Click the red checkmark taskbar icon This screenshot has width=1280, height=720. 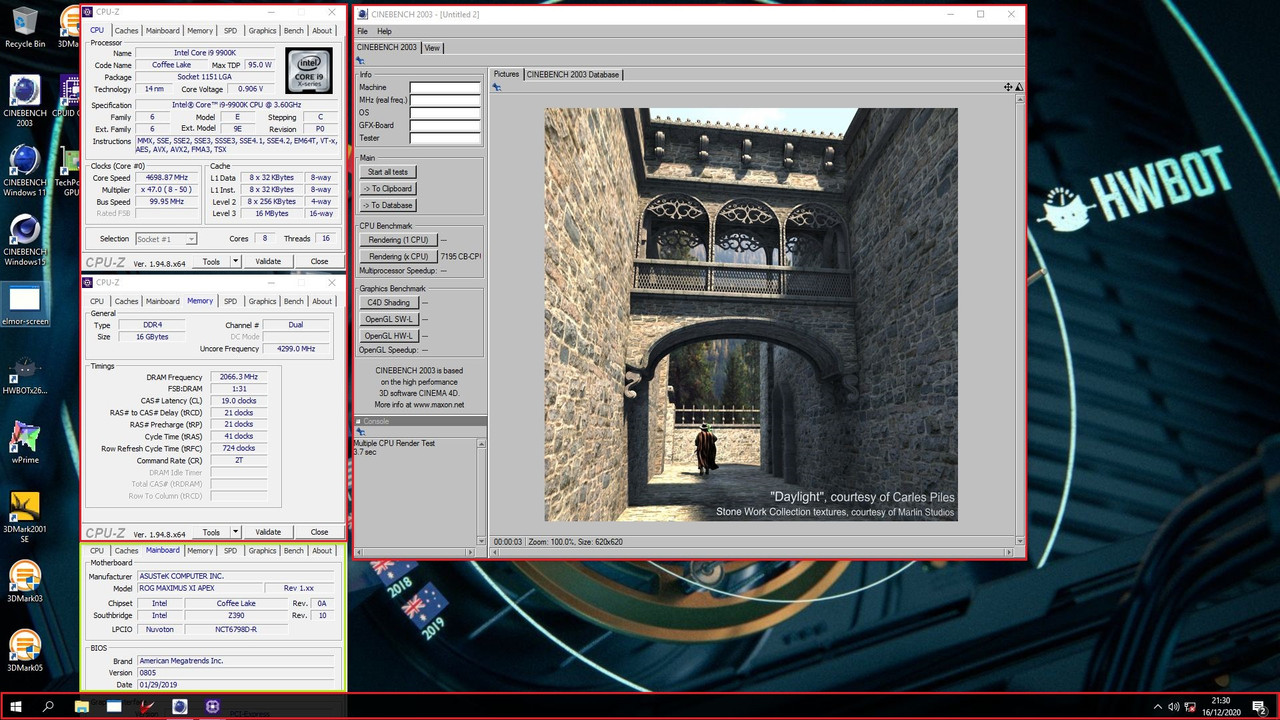147,707
